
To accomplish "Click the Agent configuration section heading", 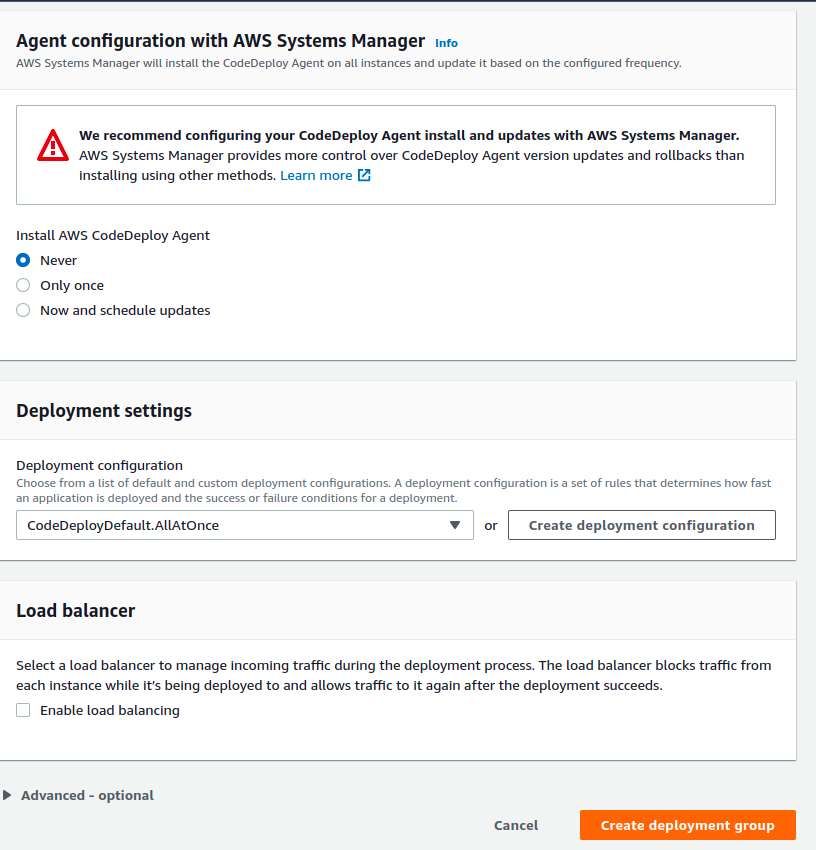I will tap(220, 41).
